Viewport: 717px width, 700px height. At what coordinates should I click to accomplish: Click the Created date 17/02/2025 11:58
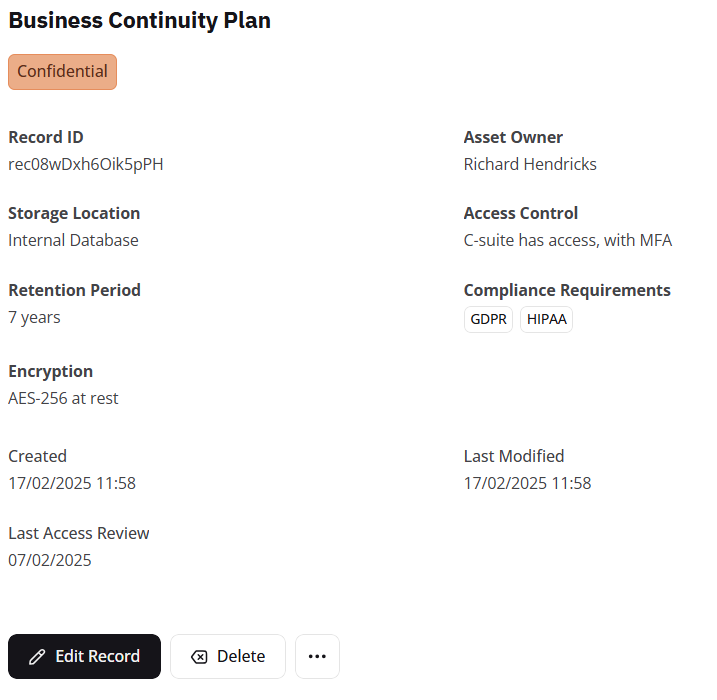[x=72, y=483]
